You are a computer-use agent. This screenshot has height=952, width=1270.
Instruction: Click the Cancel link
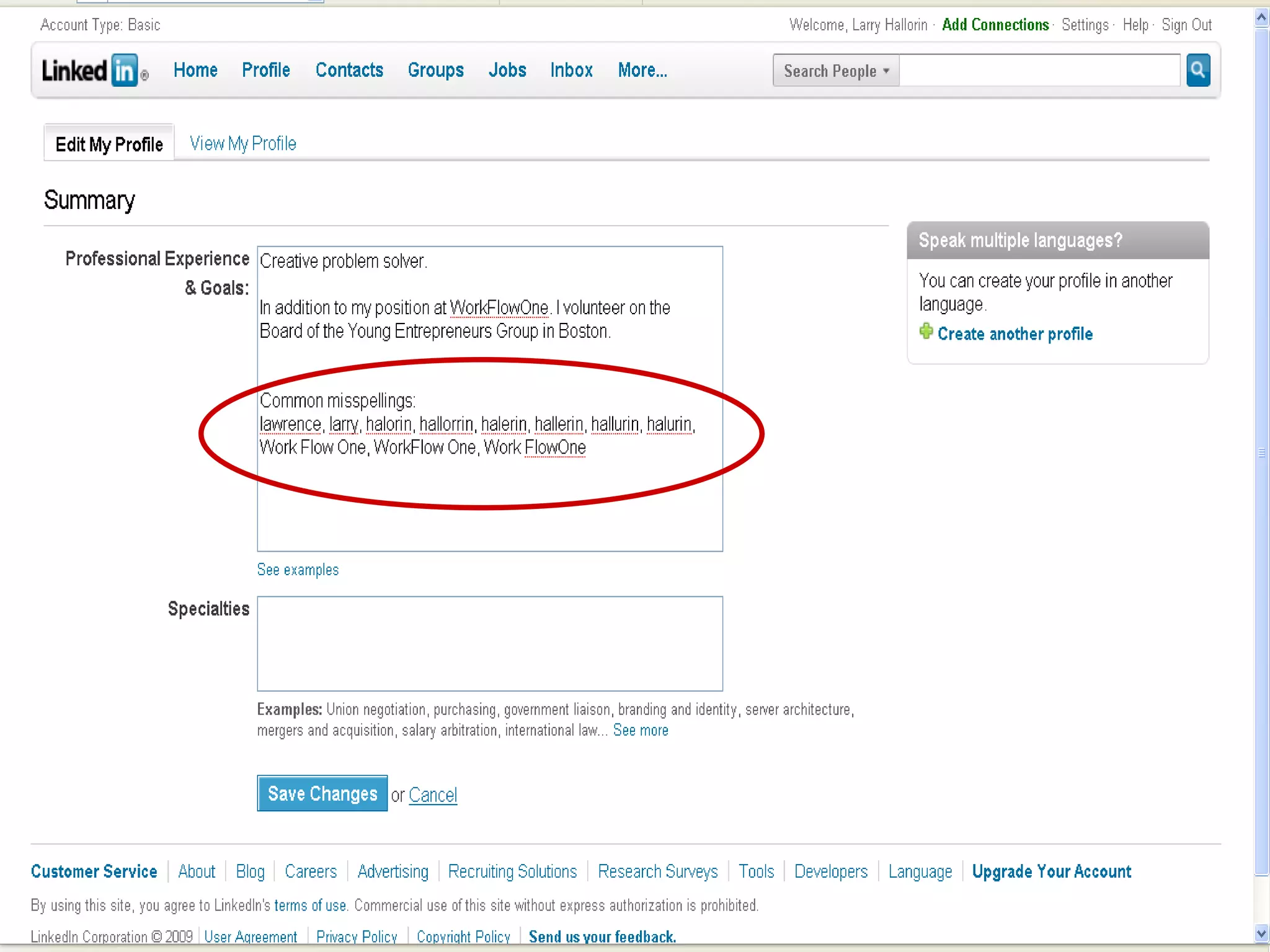[x=433, y=795]
